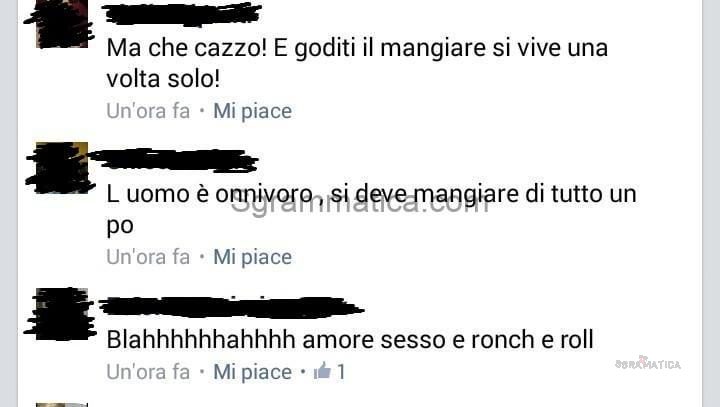This screenshot has height=407, width=720.
Task: Click the comment text "amore sesso e ronch e roll"
Action: click(x=448, y=340)
